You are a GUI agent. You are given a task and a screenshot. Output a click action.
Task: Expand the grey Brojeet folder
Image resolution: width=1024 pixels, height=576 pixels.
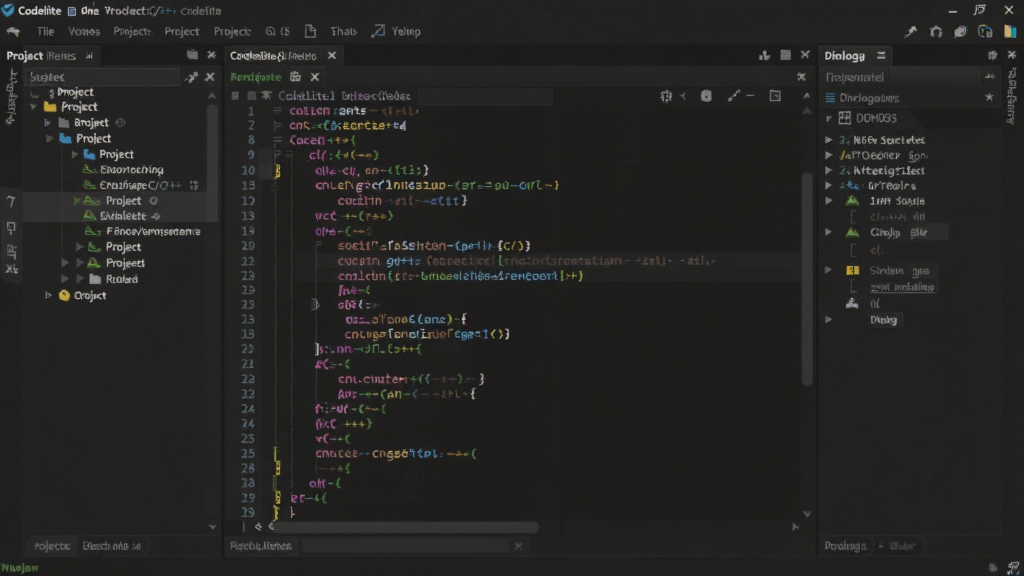pos(48,123)
